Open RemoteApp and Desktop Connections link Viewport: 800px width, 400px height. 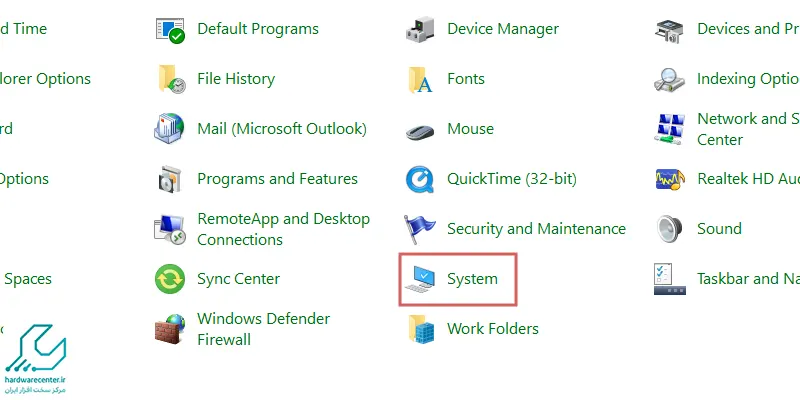[x=283, y=229]
